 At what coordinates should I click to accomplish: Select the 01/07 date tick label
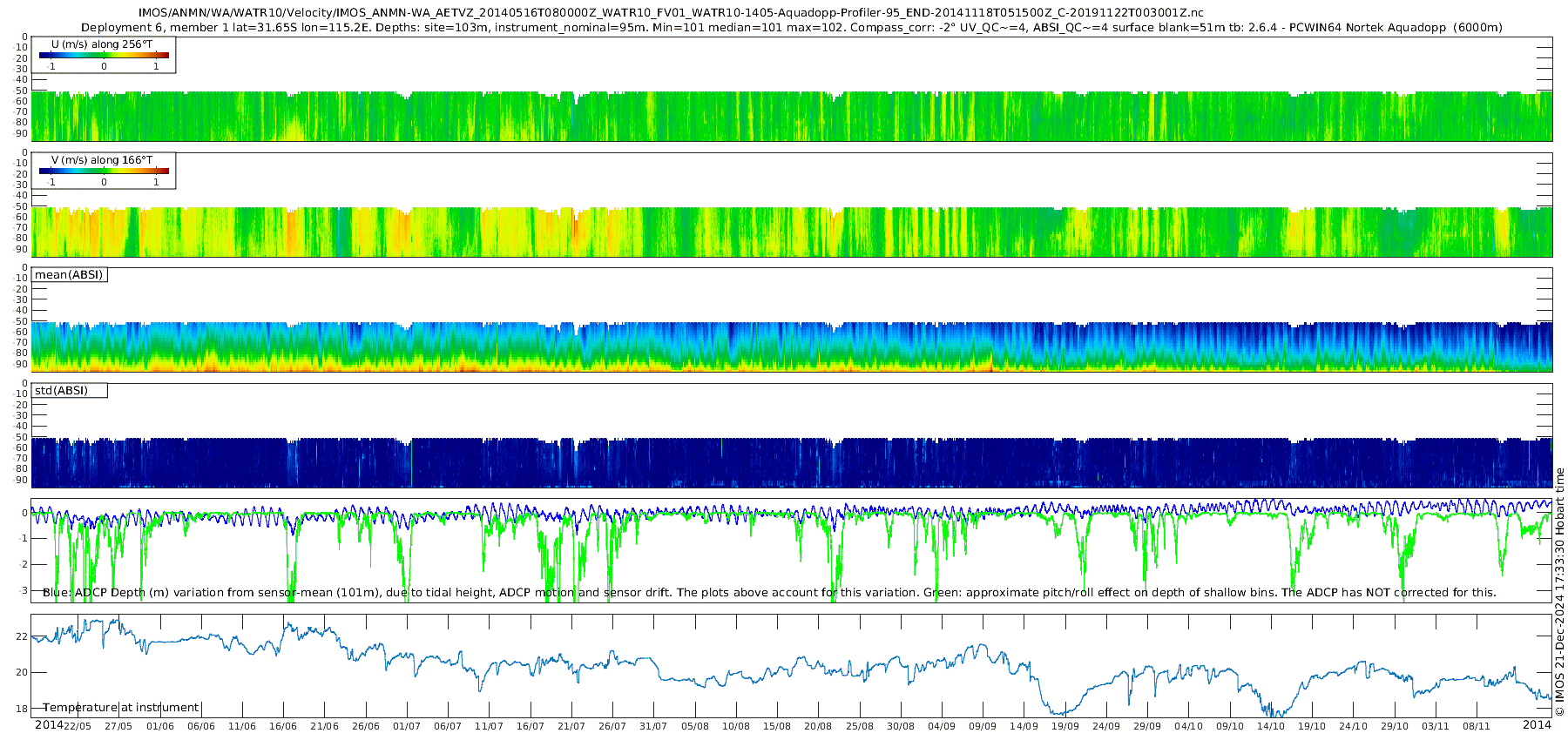(407, 726)
